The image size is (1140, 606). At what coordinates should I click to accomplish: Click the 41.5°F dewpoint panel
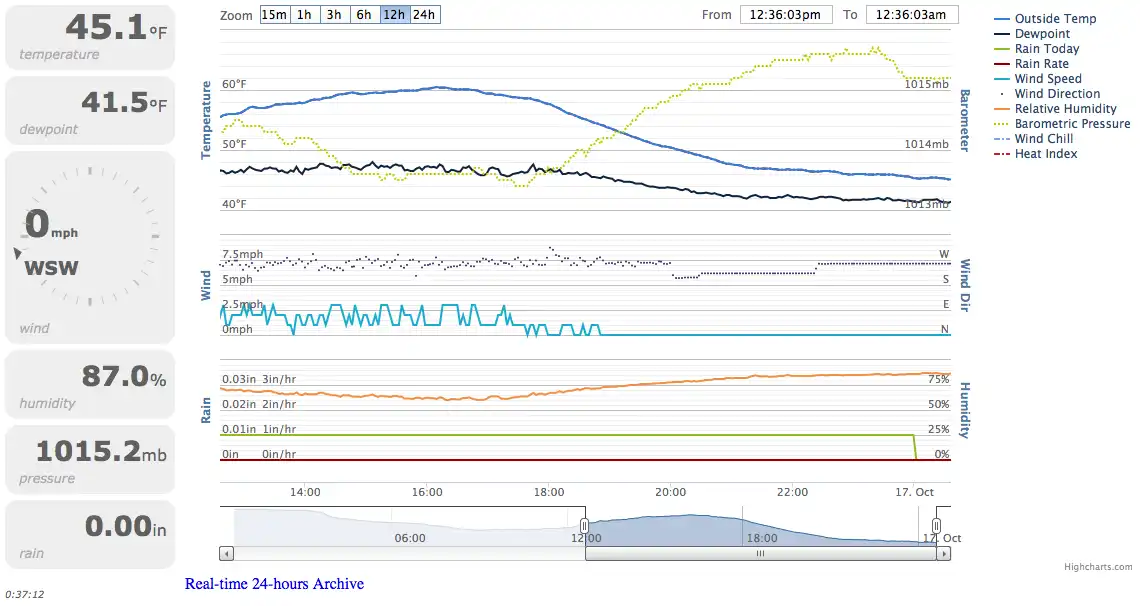(90, 110)
